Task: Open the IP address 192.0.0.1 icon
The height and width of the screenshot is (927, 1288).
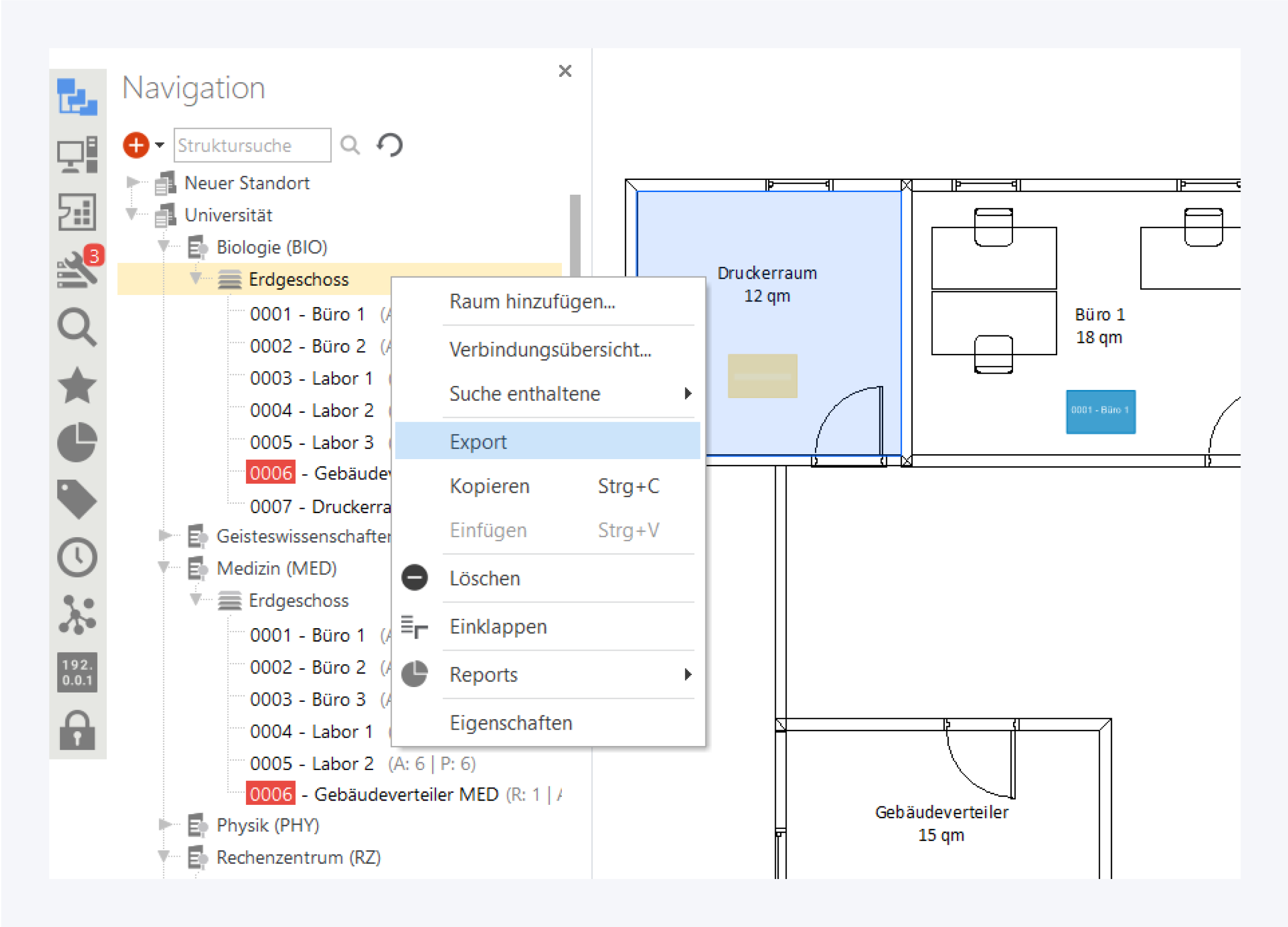Action: (78, 672)
